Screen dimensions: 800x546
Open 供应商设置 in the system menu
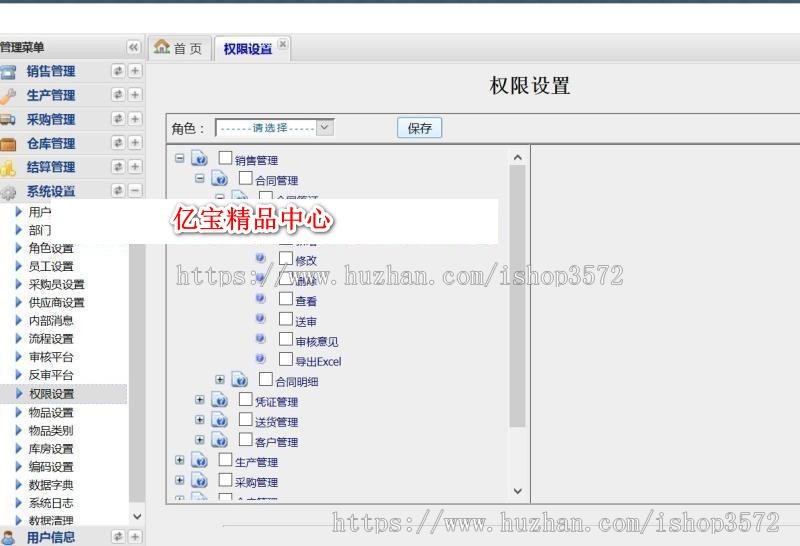[57, 303]
